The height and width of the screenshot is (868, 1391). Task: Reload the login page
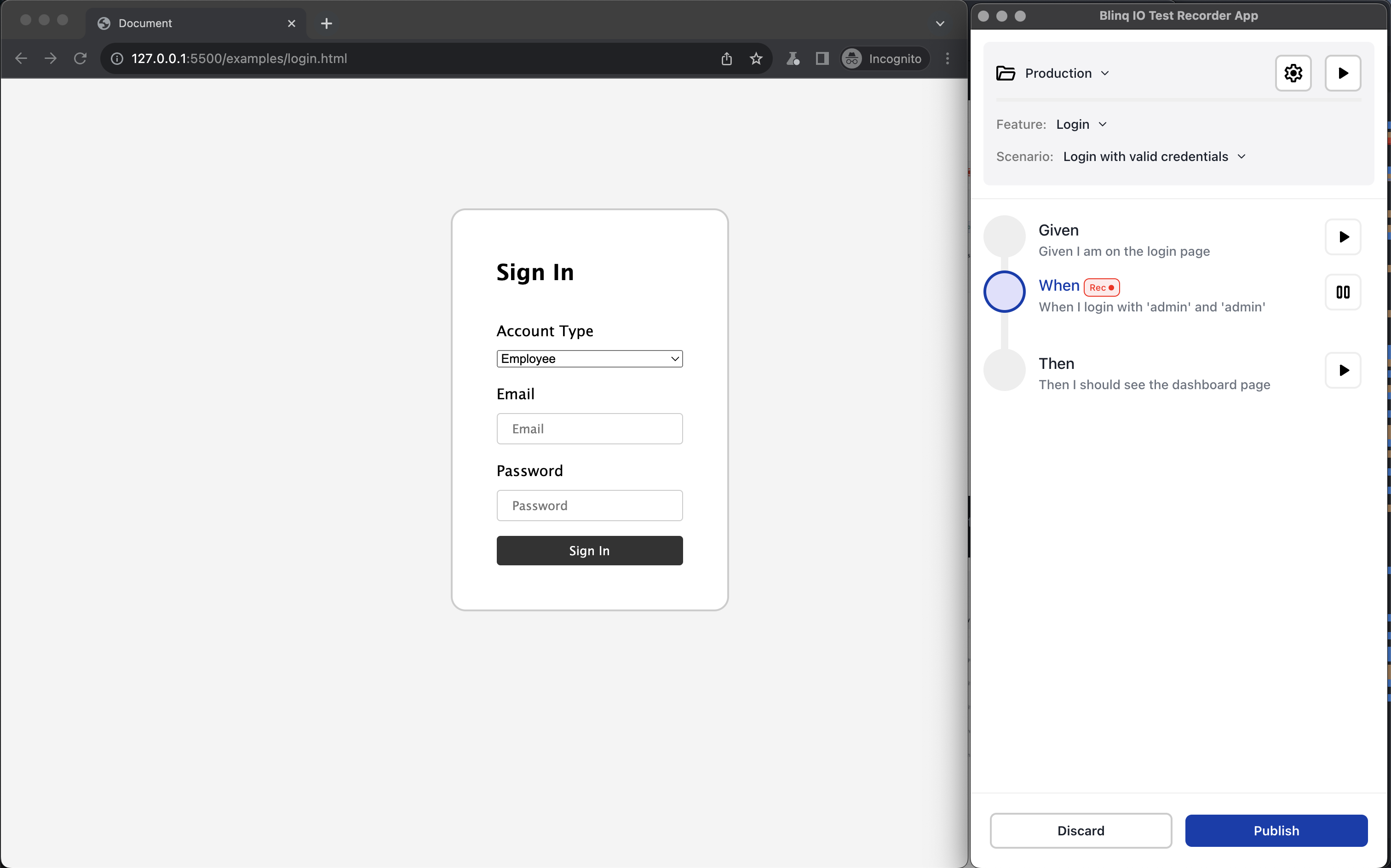pyautogui.click(x=80, y=58)
